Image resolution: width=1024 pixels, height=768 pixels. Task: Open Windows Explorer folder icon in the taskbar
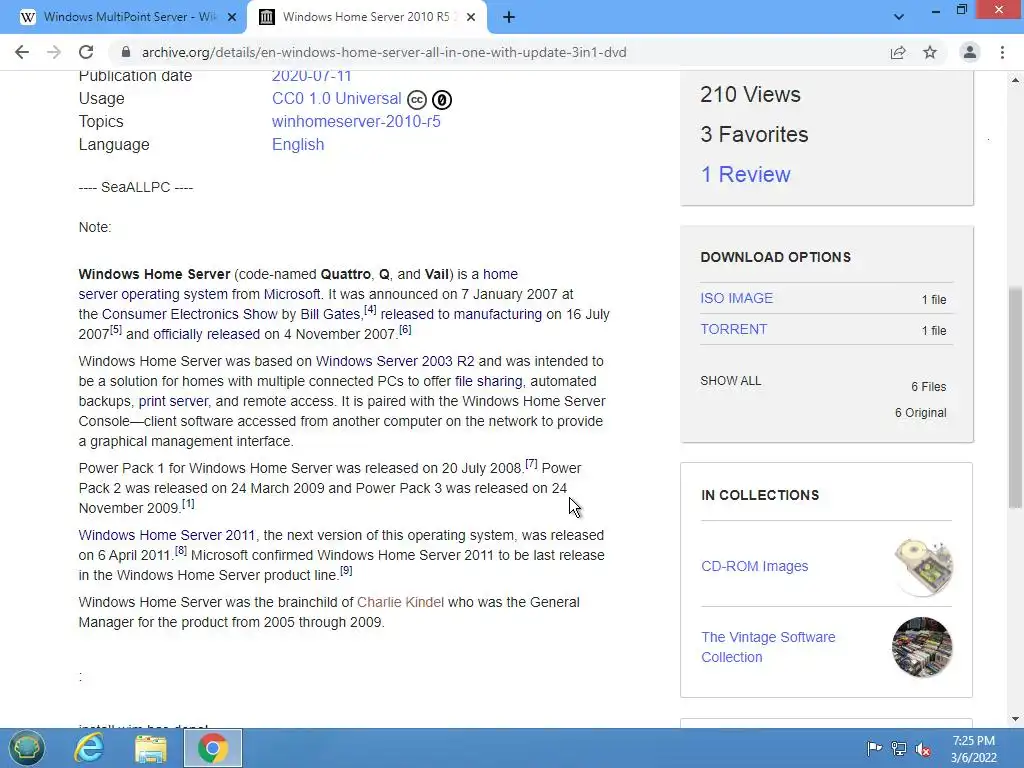tap(151, 748)
